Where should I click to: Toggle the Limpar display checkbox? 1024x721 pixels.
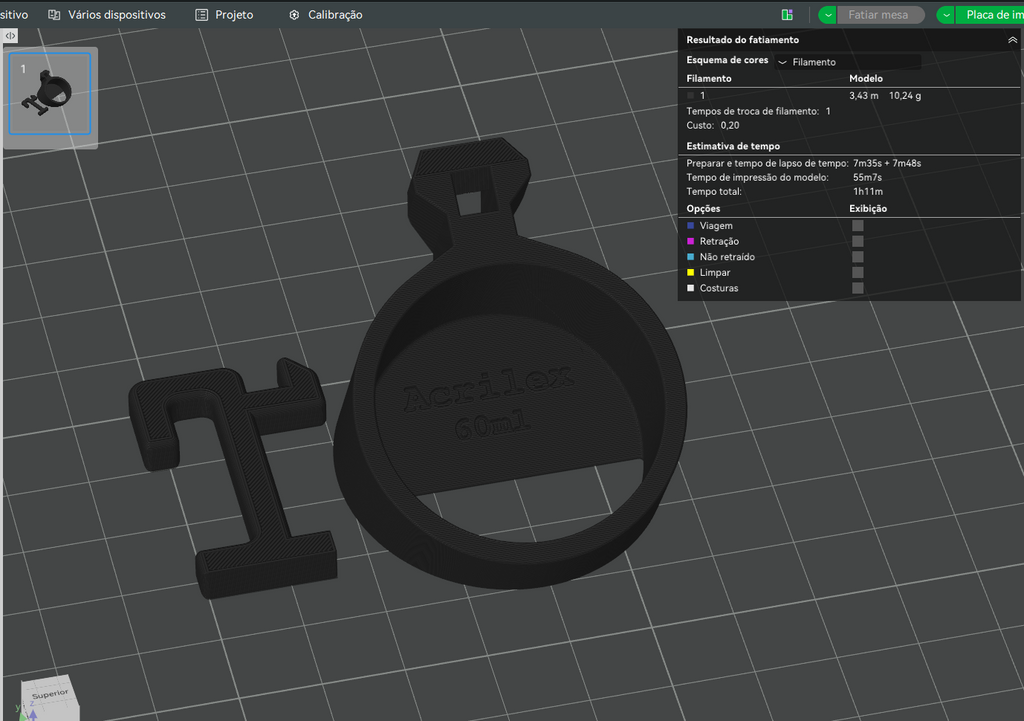[857, 272]
